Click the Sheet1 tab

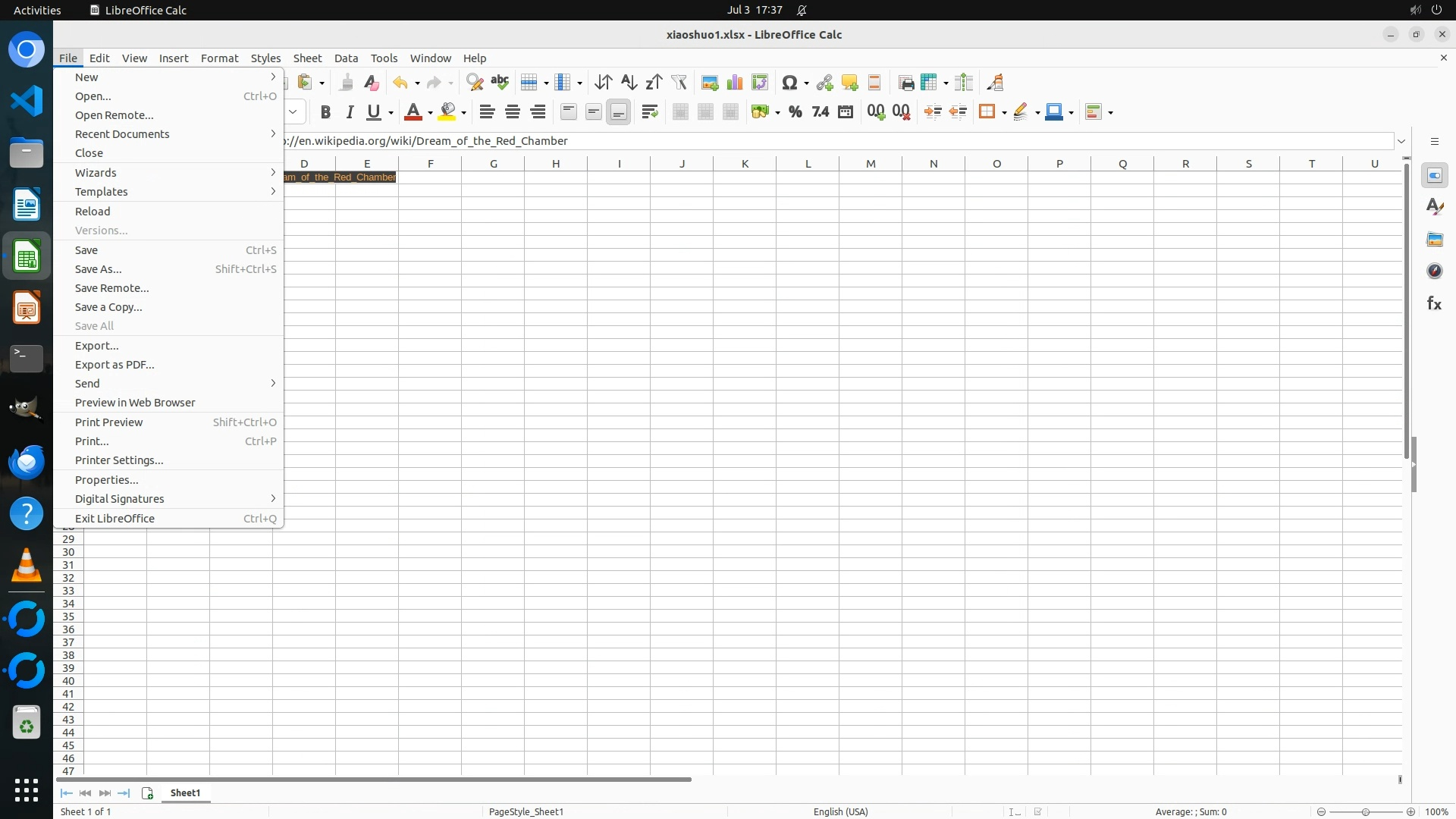click(185, 792)
